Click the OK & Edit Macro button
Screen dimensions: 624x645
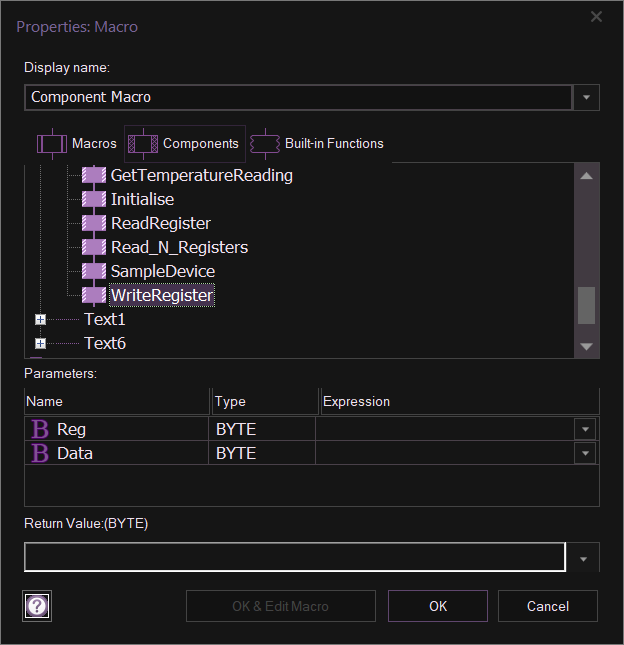tap(281, 606)
